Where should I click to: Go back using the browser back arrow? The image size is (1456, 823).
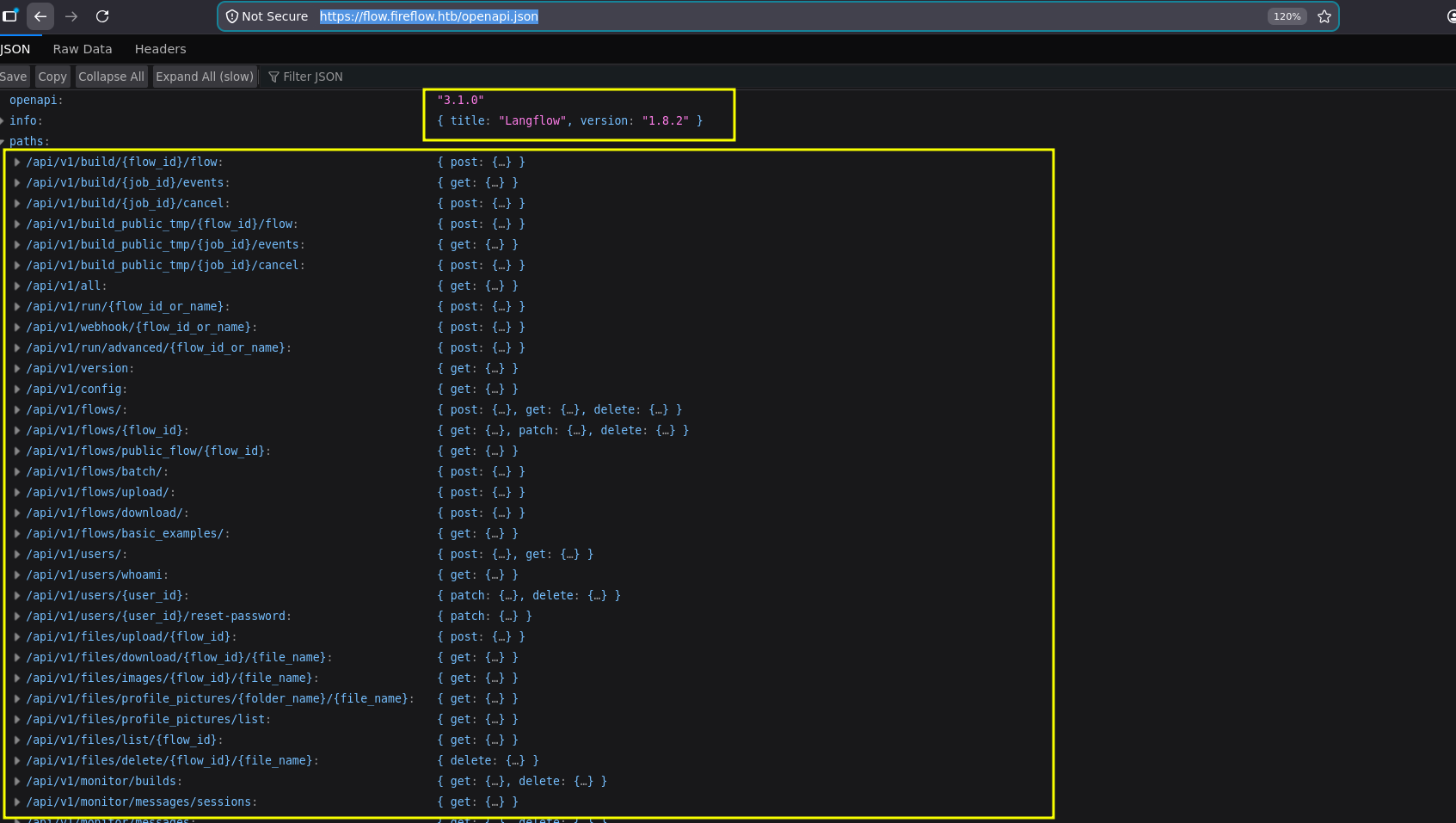point(40,16)
